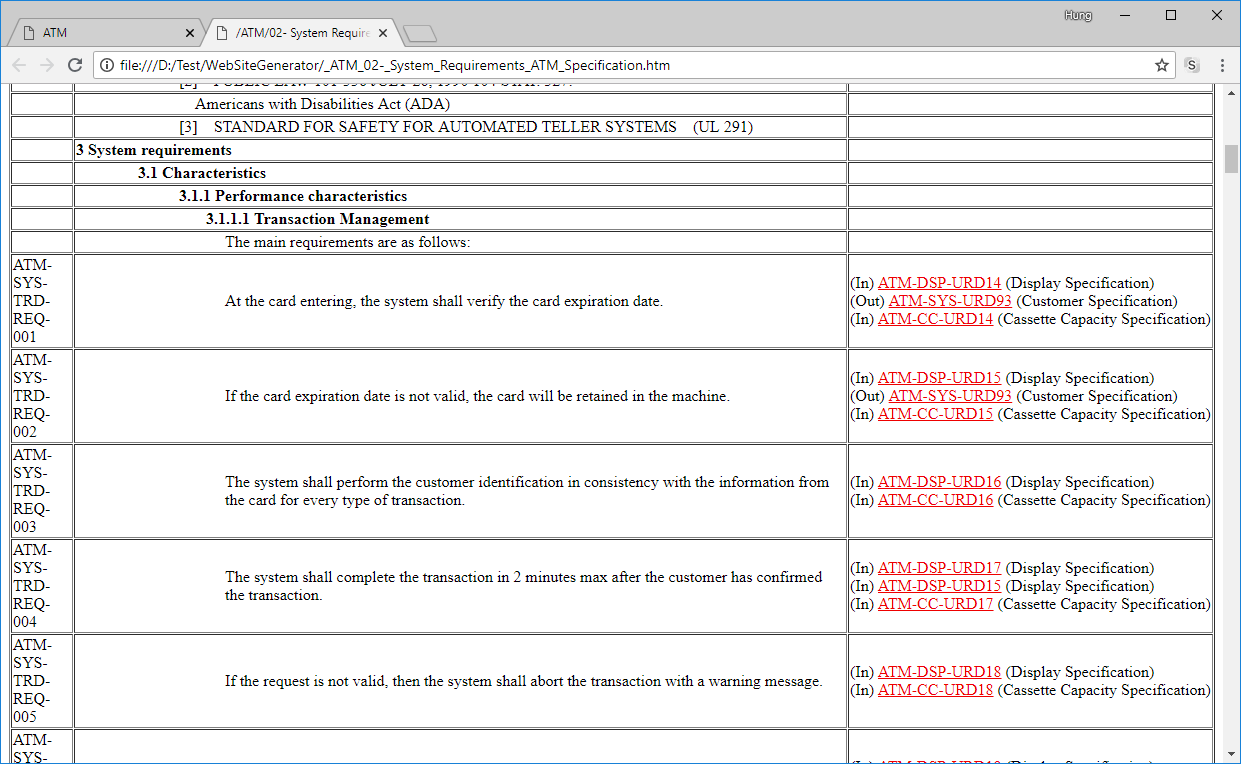Open the ATM-DSP-URD17 link

coord(939,568)
